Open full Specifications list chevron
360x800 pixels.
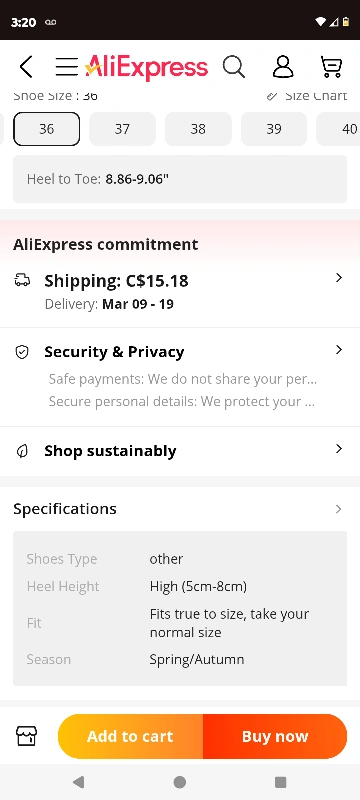click(x=339, y=509)
